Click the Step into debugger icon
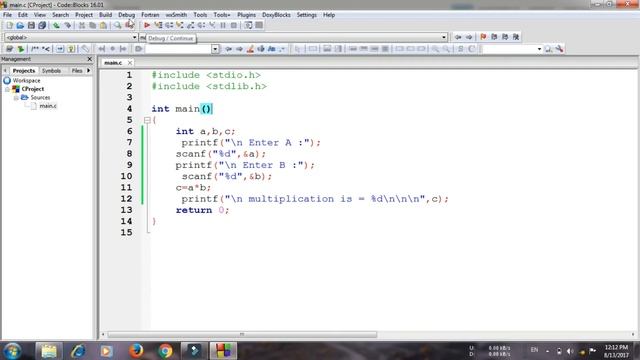Screen dimensions: 640x360 tap(180, 25)
